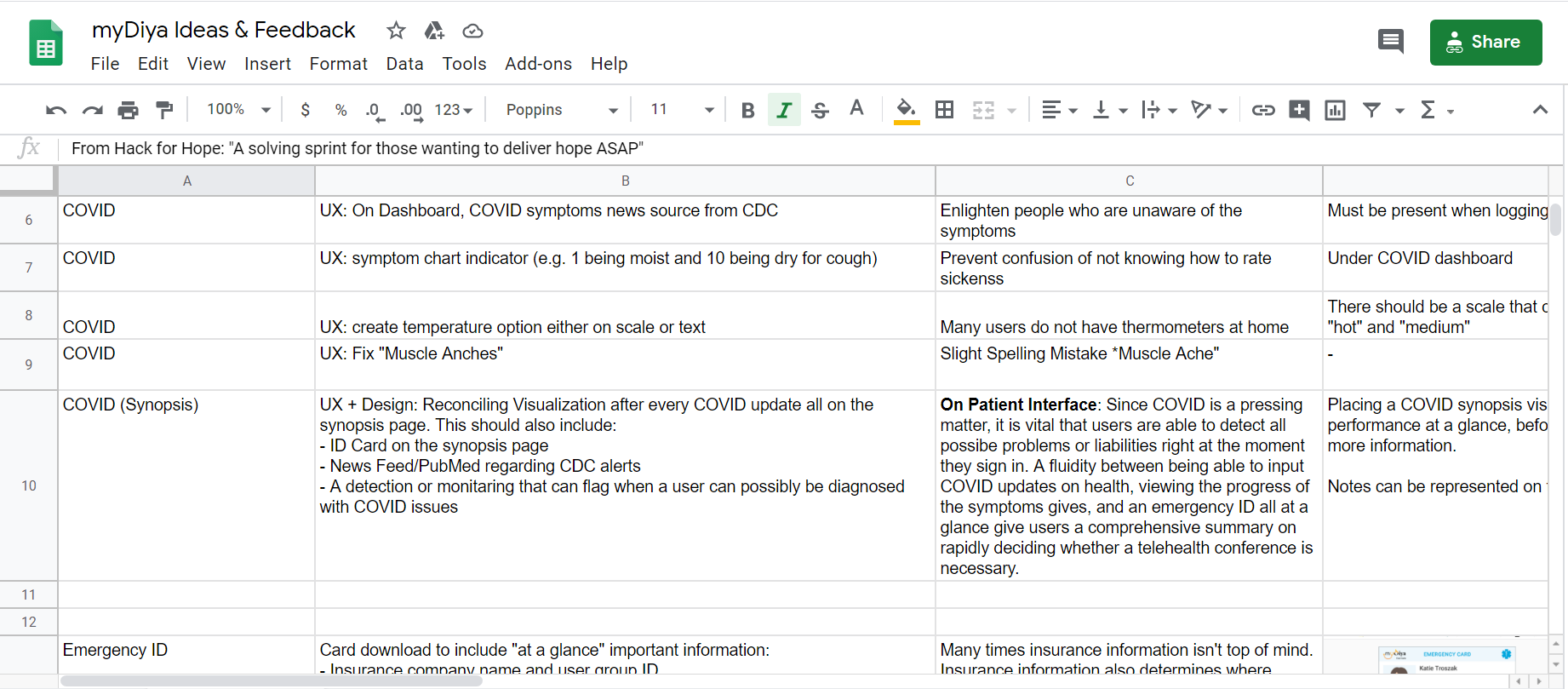Open the 123 number format dropdown
The image size is (1568, 689).
pyautogui.click(x=453, y=110)
